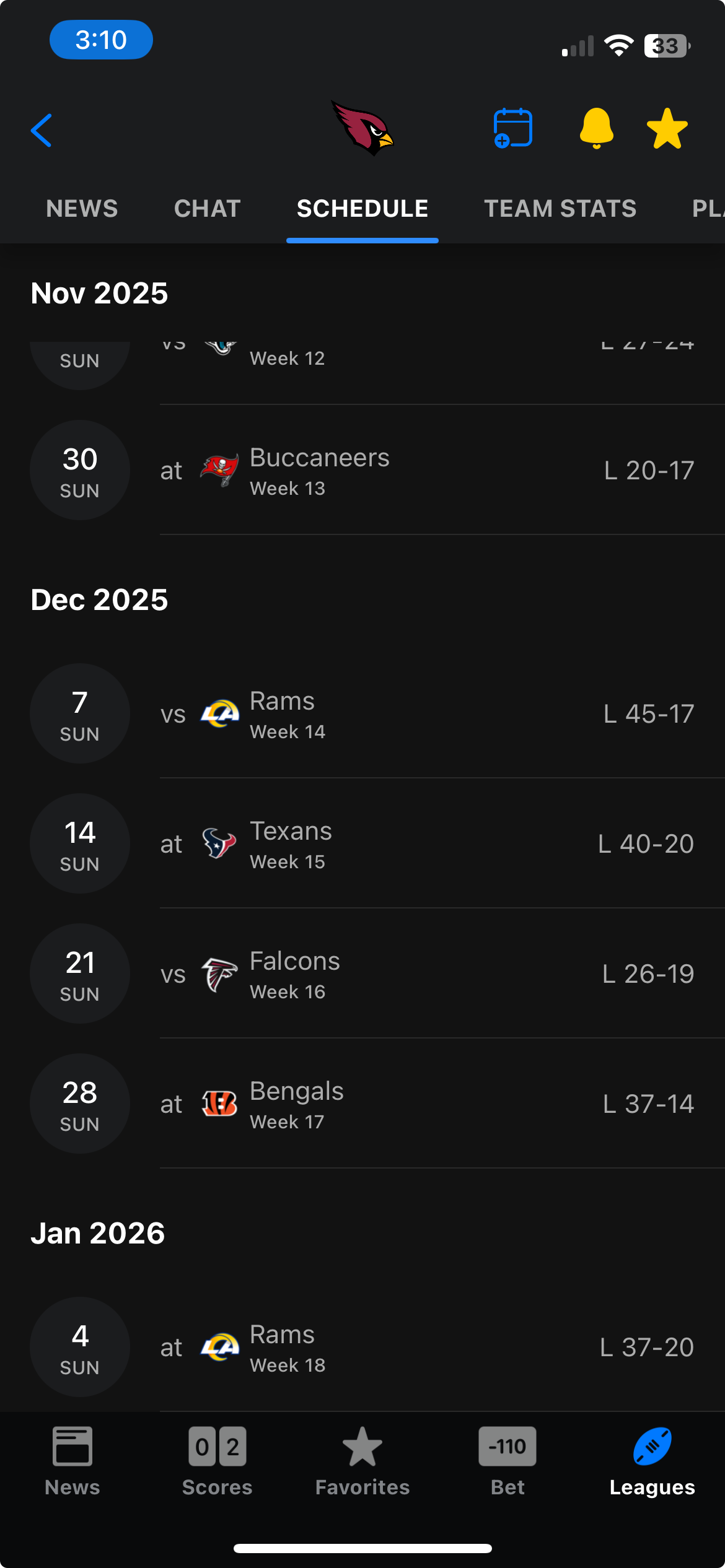The image size is (725, 1568).
Task: Switch to the NEWS tab
Action: 82,209
